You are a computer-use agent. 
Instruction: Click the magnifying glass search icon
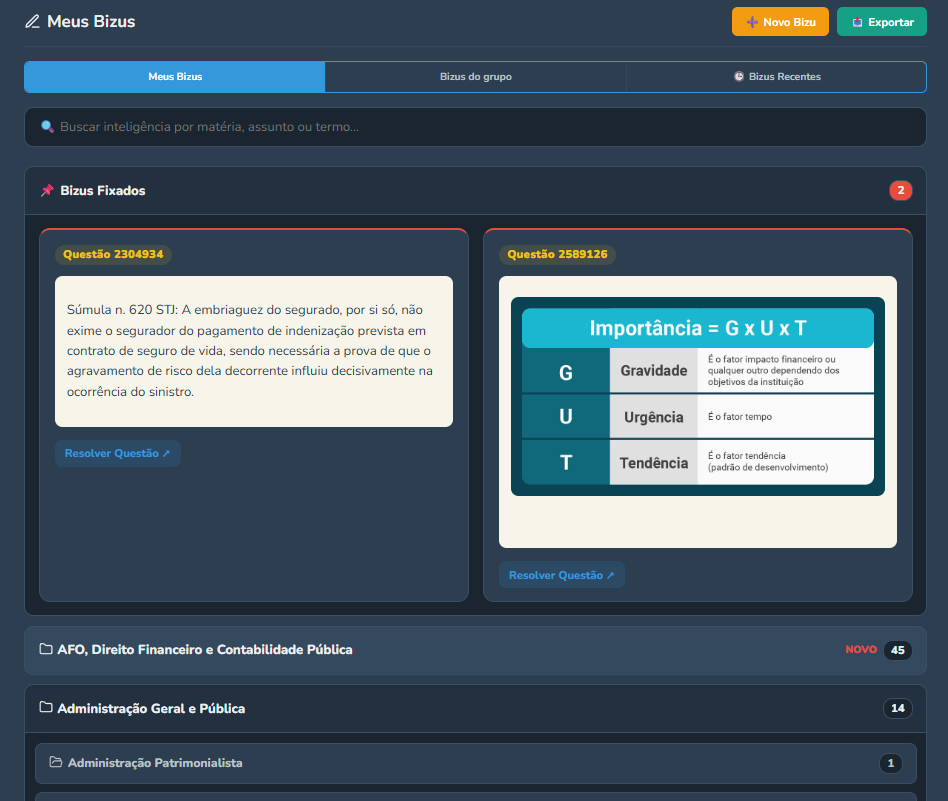[47, 126]
